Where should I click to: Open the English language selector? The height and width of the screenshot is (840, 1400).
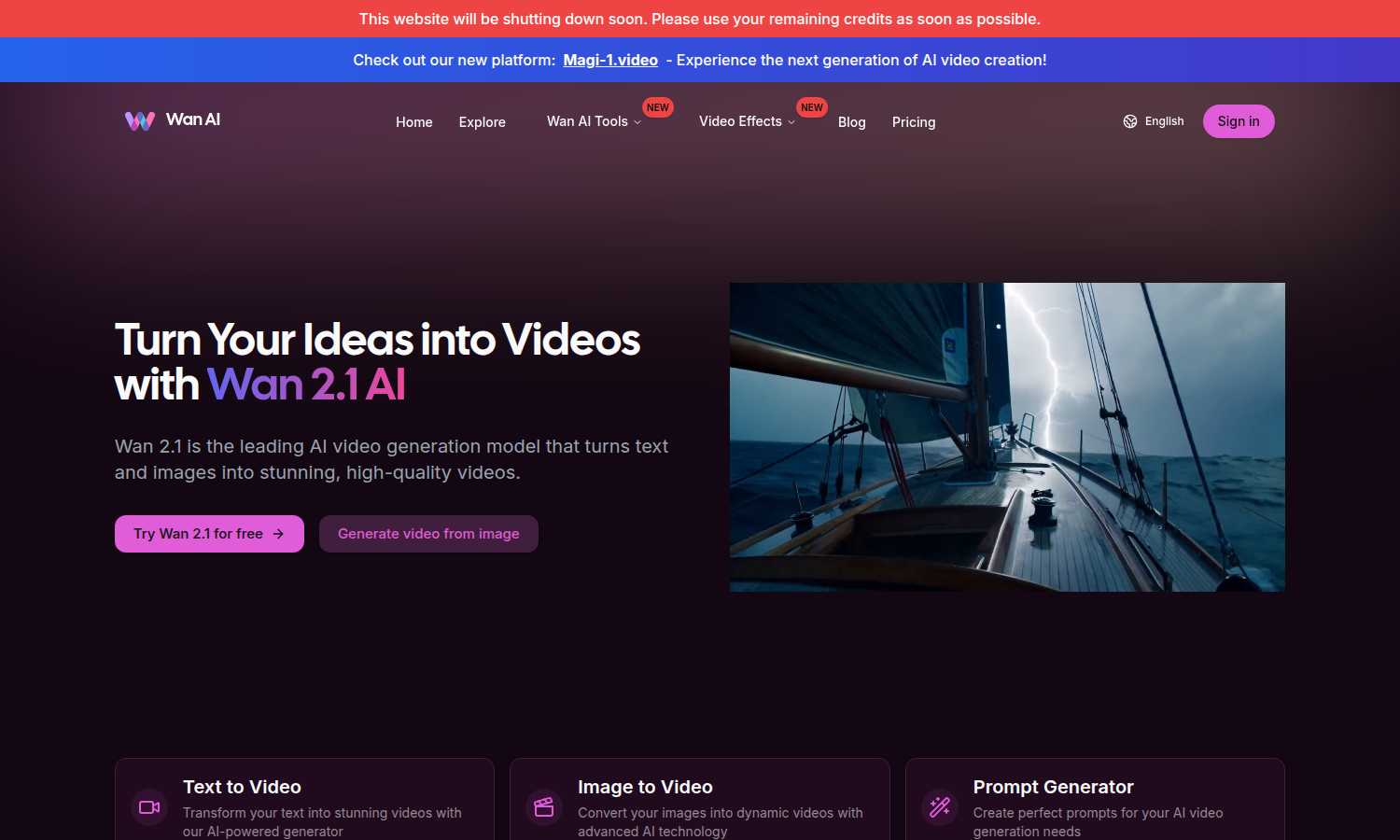pyautogui.click(x=1154, y=121)
